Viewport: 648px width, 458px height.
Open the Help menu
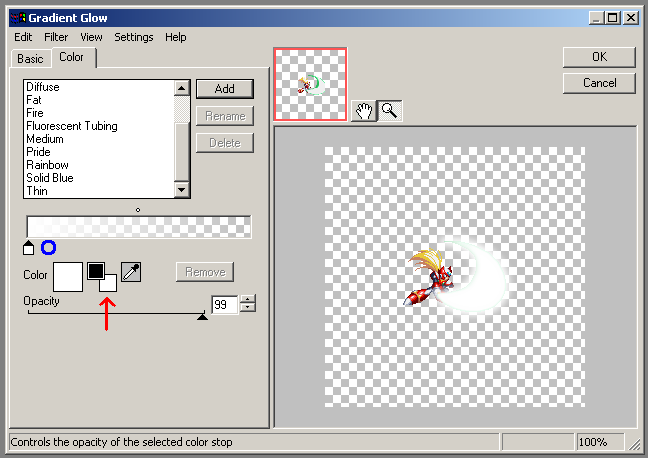tap(176, 37)
